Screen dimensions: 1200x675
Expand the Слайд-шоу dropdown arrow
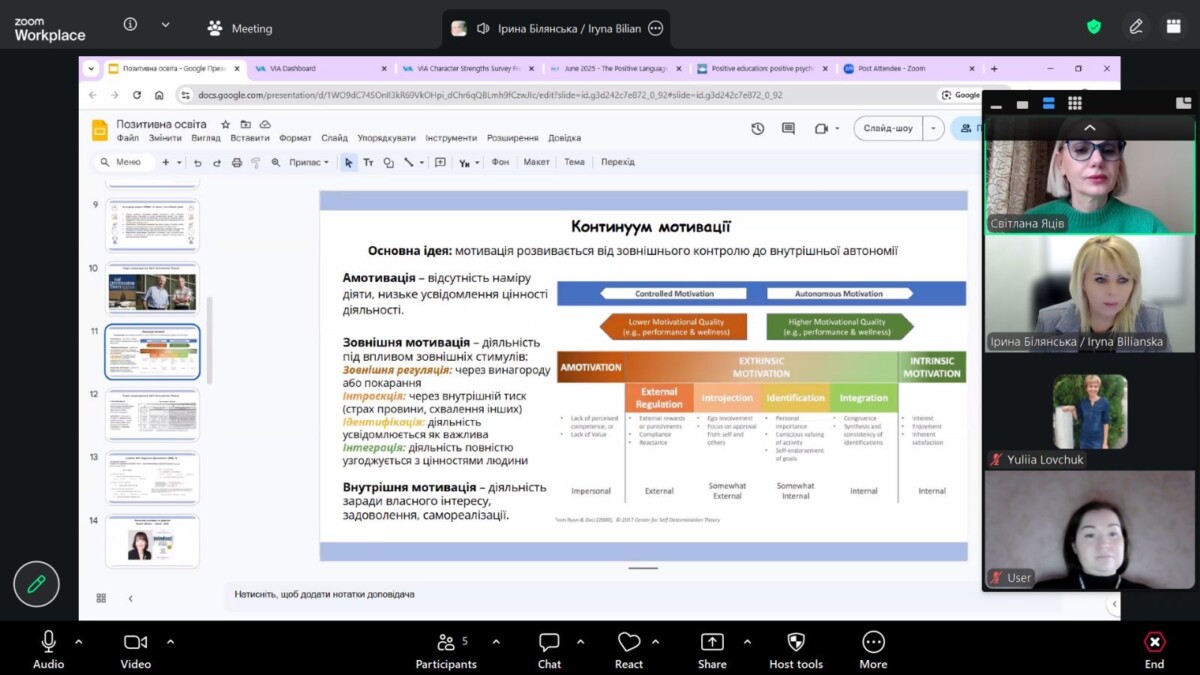[x=933, y=128]
